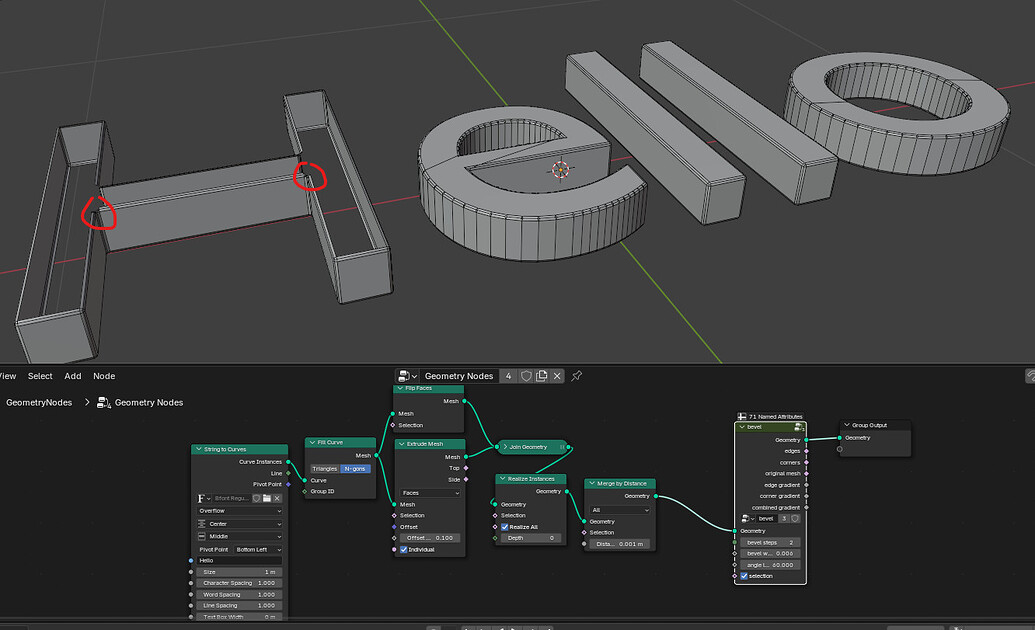Adjust the Line Spacing slider
Image resolution: width=1035 pixels, height=630 pixels.
(x=239, y=606)
